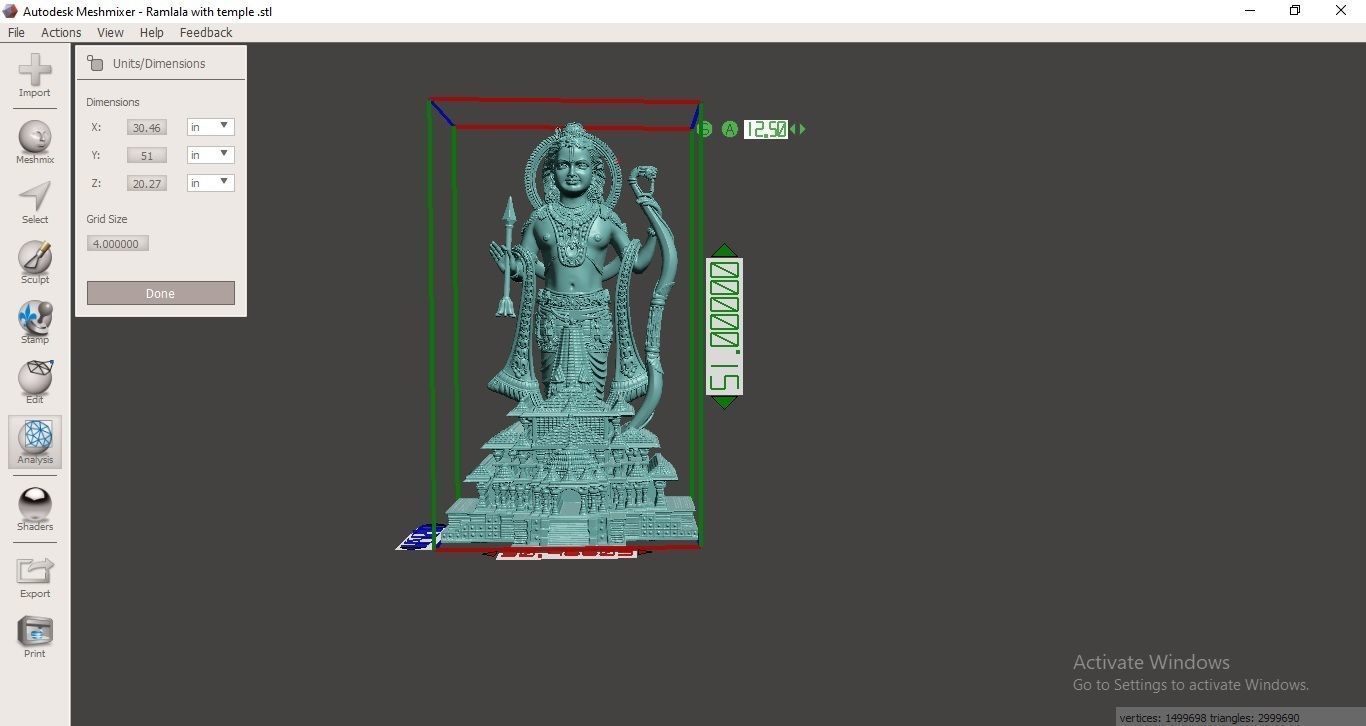Click the X dimension field 30.46
This screenshot has height=726, width=1366.
coord(147,127)
